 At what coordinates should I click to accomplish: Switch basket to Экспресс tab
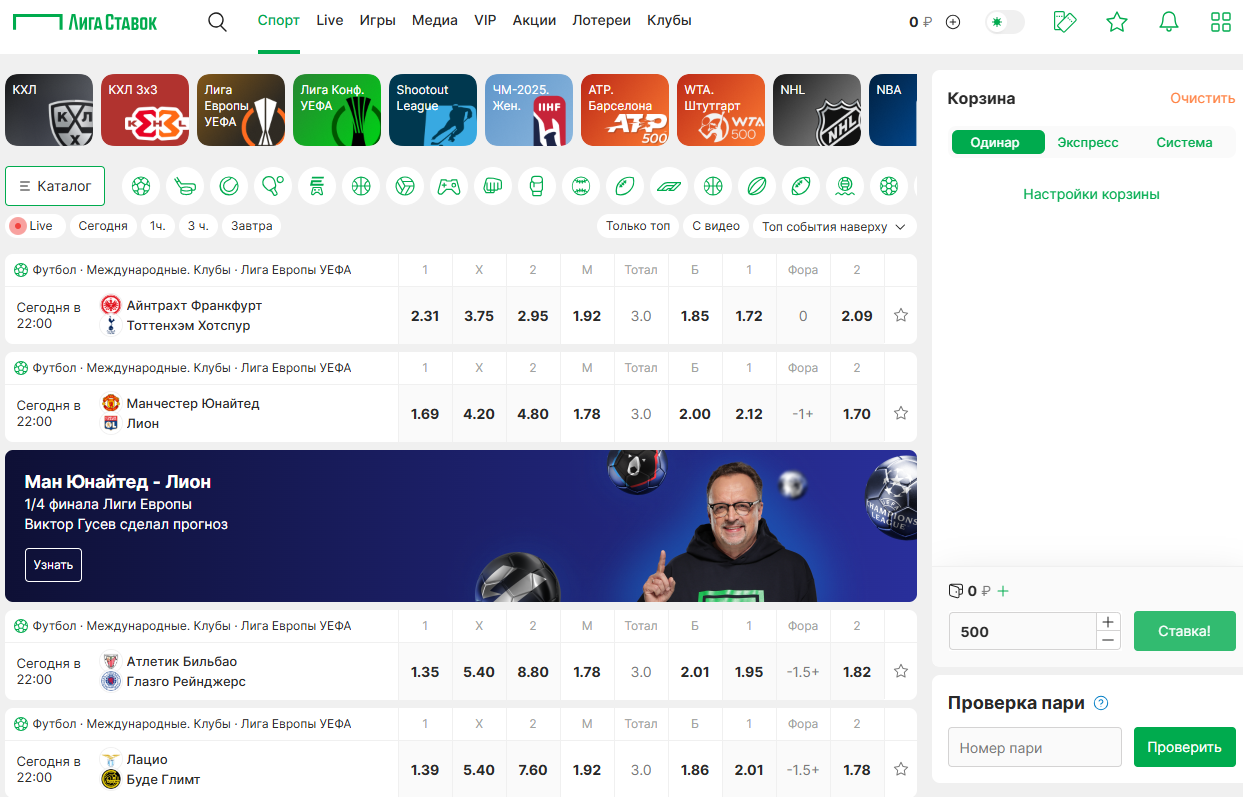pyautogui.click(x=1088, y=142)
